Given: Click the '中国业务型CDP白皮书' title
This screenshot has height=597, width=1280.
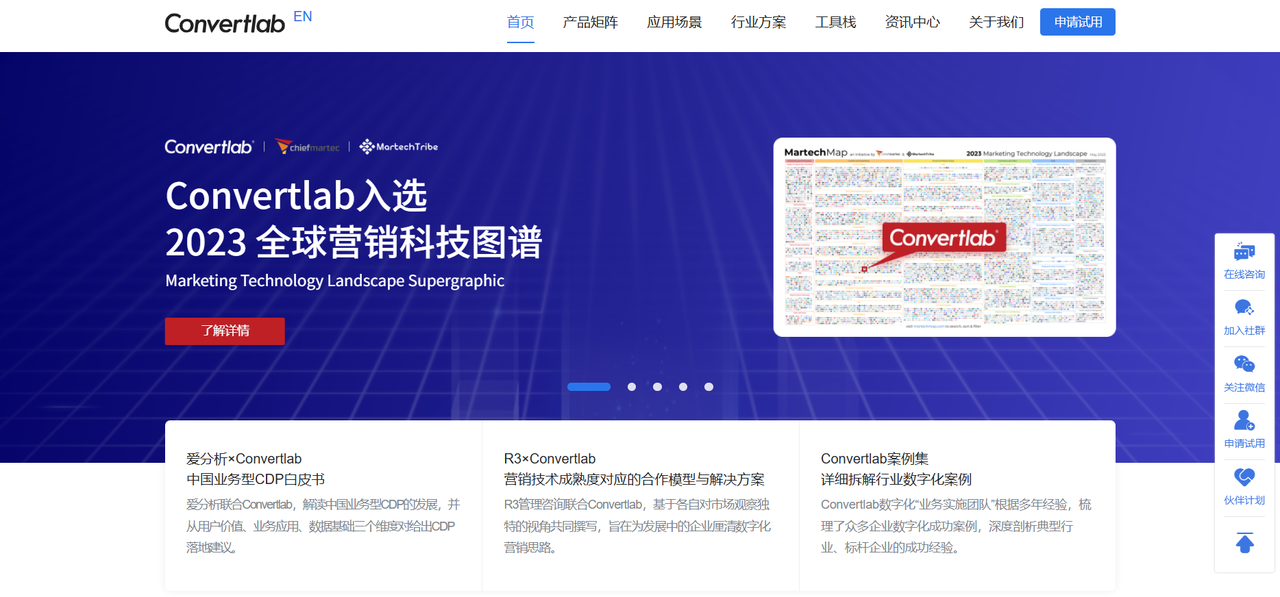Looking at the screenshot, I should pyautogui.click(x=255, y=479).
